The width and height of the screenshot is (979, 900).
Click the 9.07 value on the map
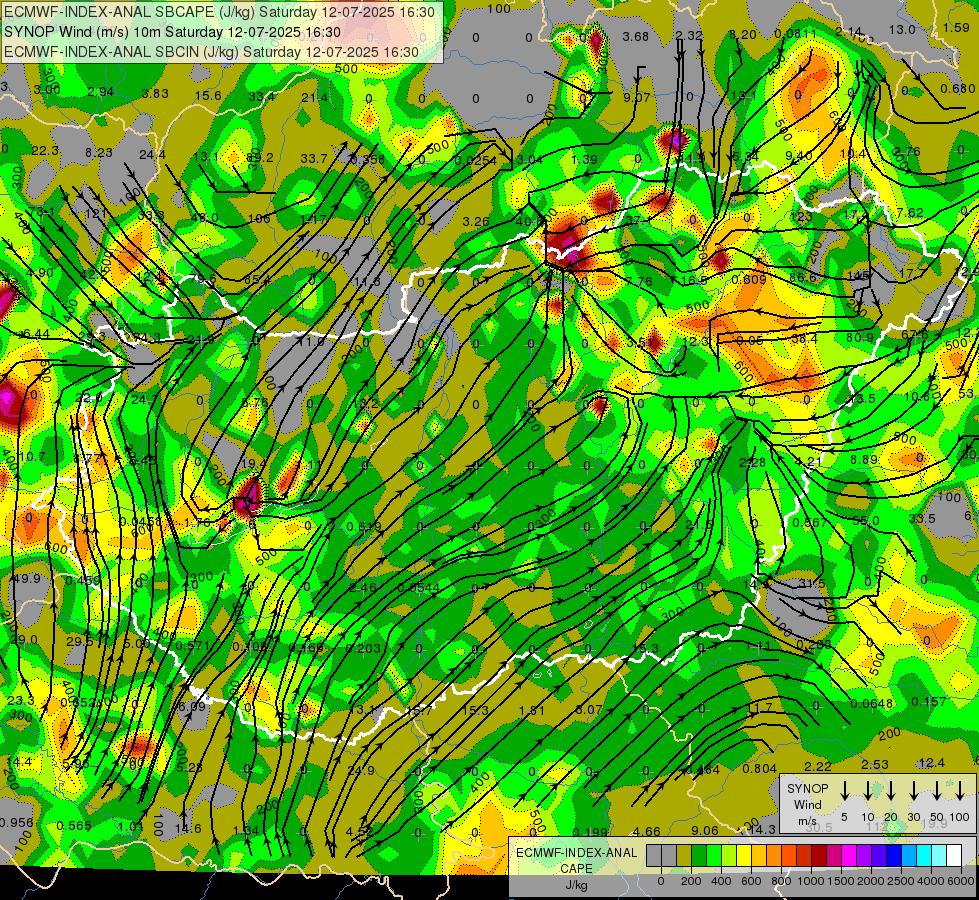637,97
